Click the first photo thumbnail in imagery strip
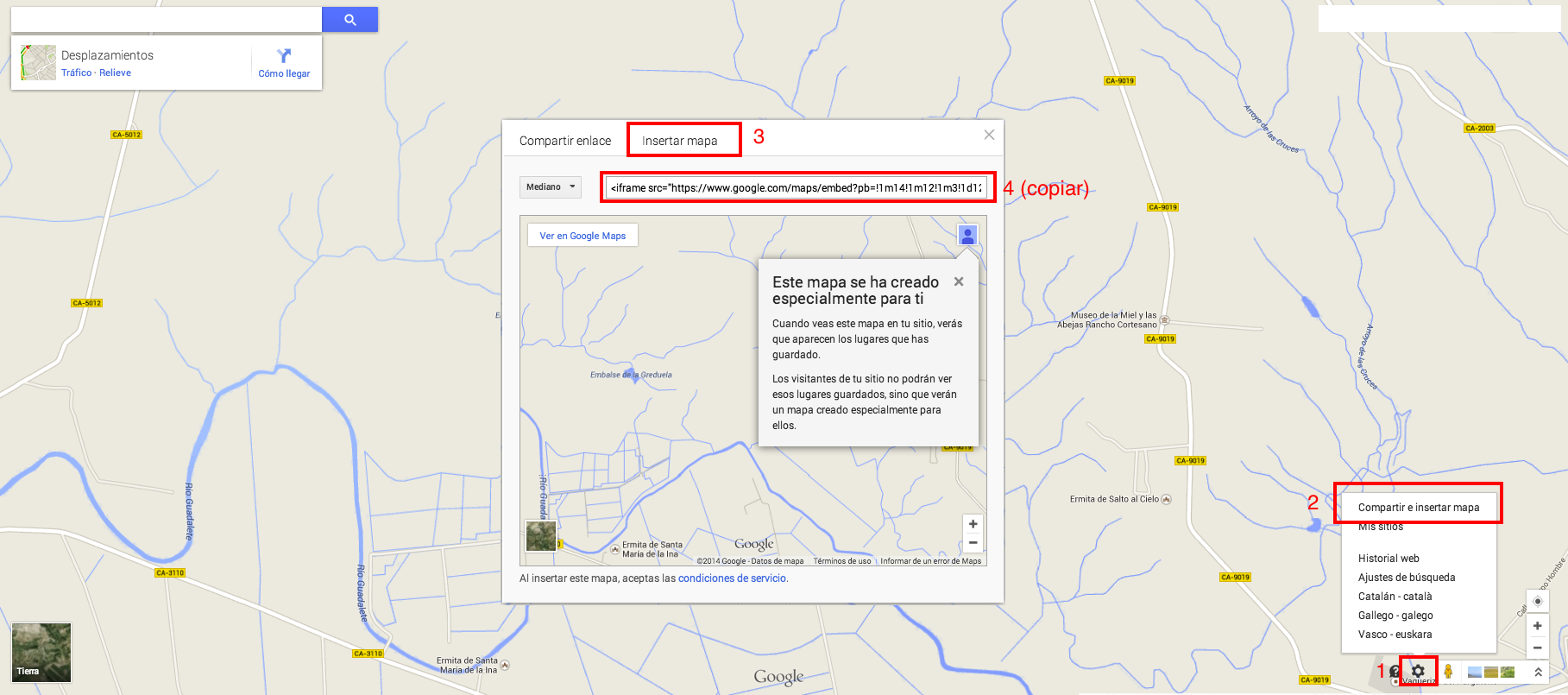 (1475, 672)
